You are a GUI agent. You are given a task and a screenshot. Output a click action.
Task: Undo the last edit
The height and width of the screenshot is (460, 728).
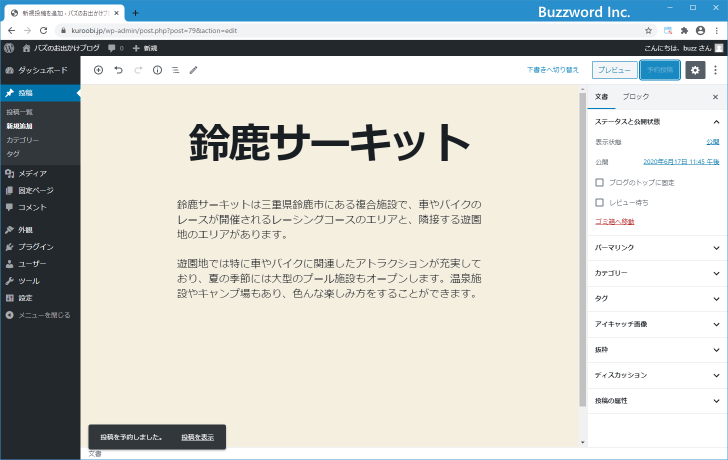[x=118, y=70]
